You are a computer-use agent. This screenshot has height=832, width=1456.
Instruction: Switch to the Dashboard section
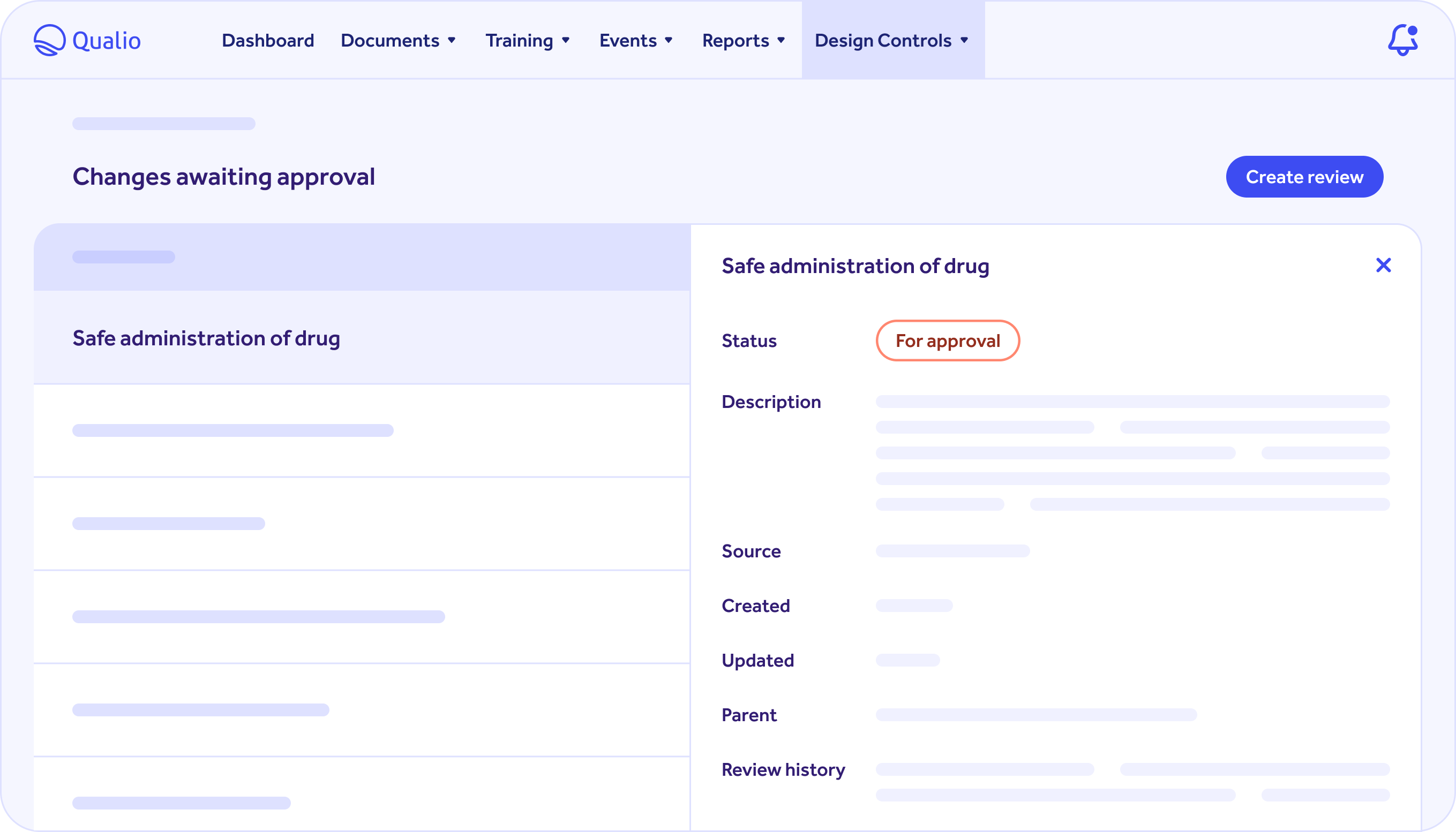267,40
